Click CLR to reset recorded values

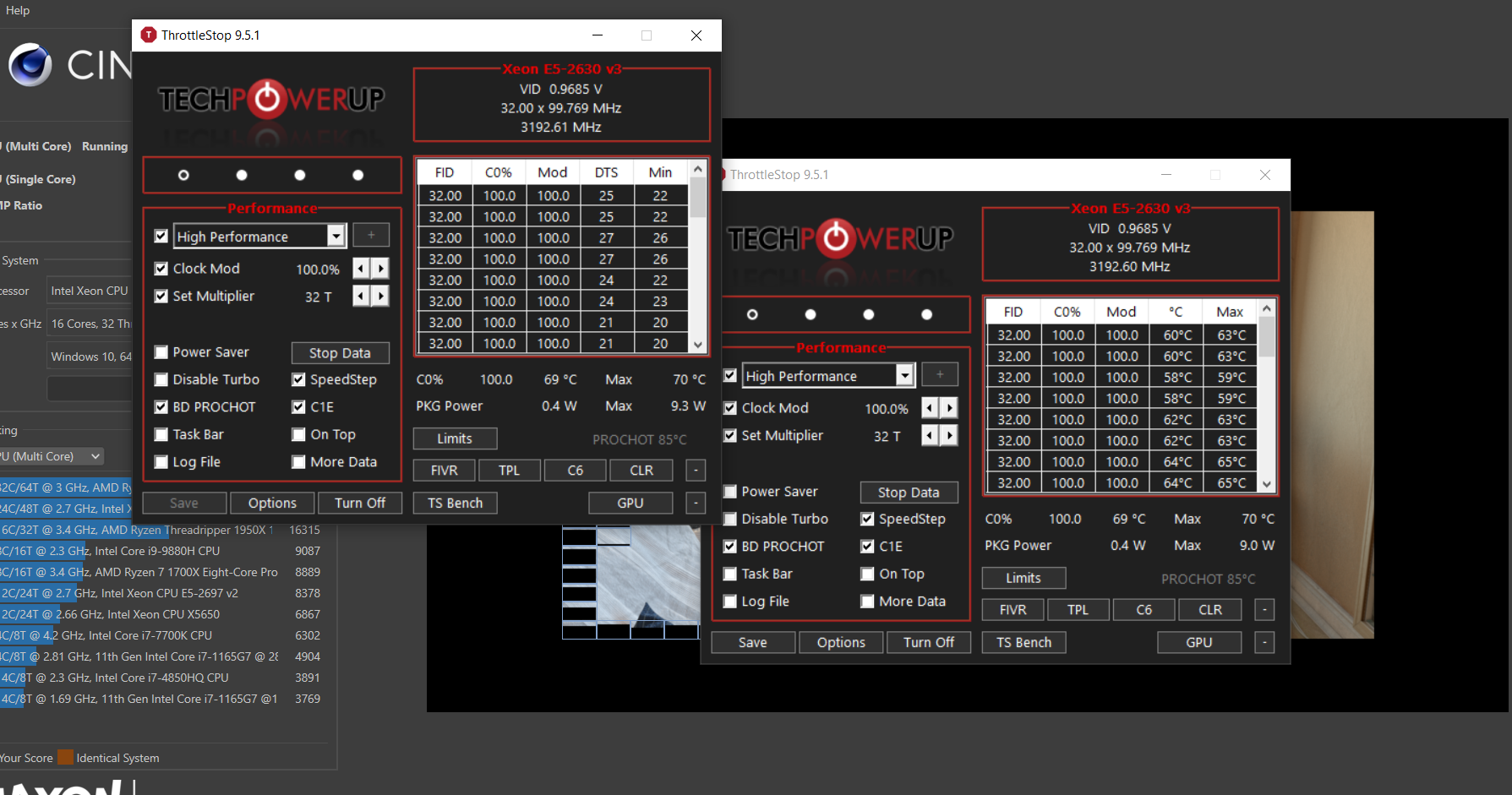point(641,470)
